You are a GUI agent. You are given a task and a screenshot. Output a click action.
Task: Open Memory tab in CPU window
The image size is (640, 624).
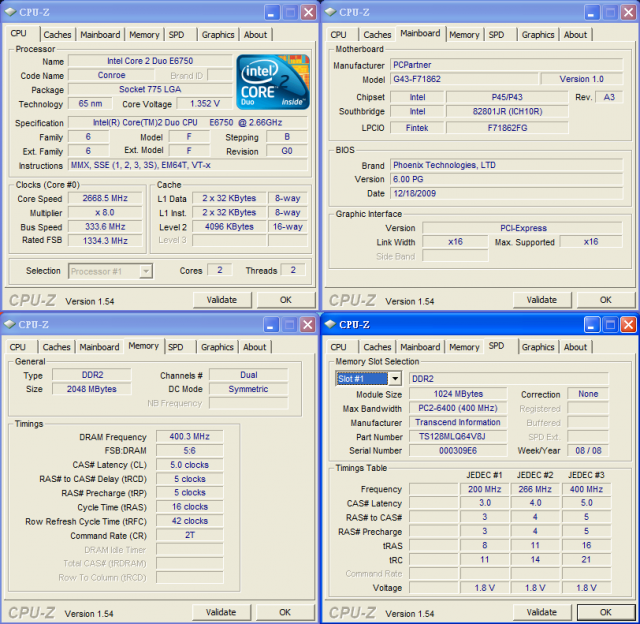[x=144, y=35]
